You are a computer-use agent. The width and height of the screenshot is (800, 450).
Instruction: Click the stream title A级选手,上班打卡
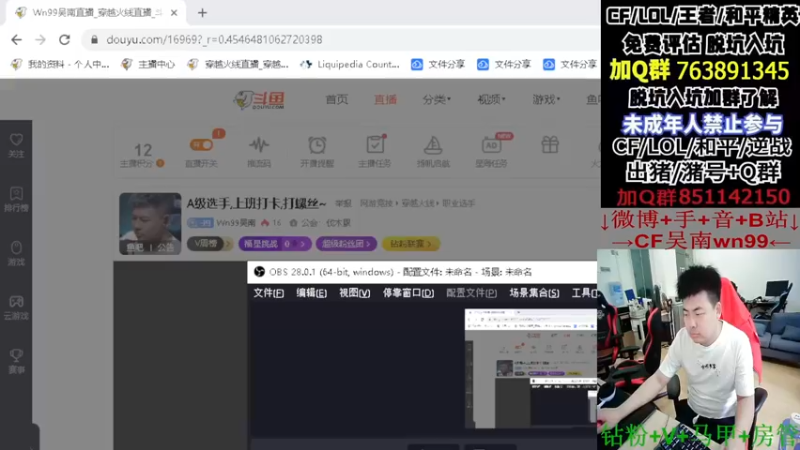[256, 204]
